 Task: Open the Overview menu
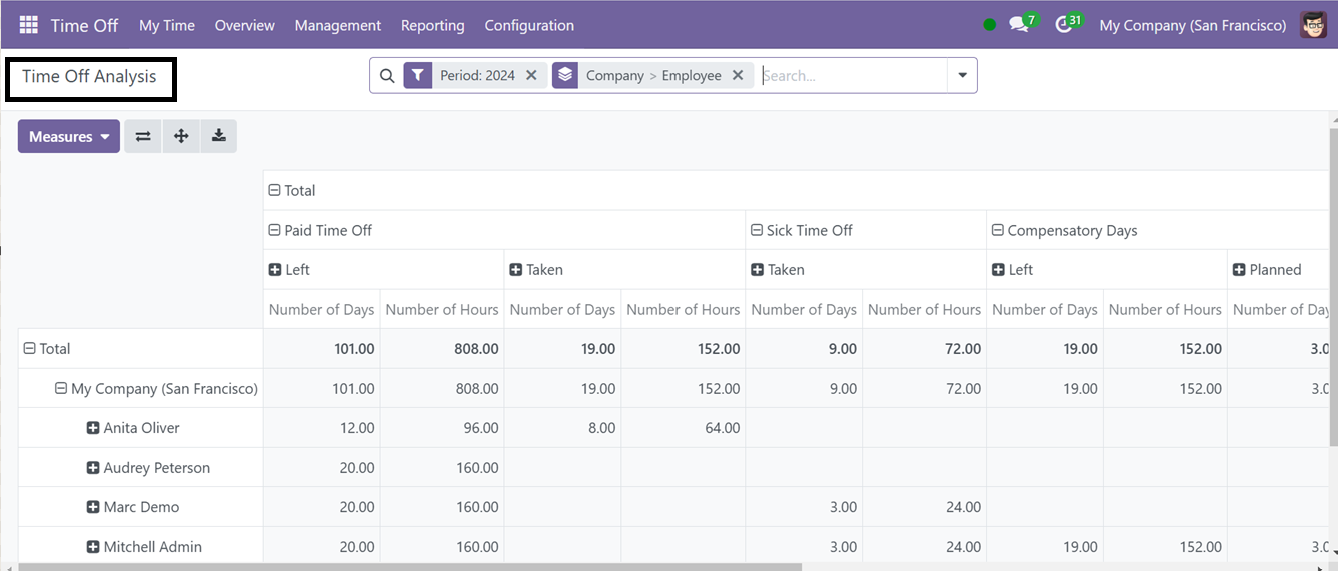(245, 25)
